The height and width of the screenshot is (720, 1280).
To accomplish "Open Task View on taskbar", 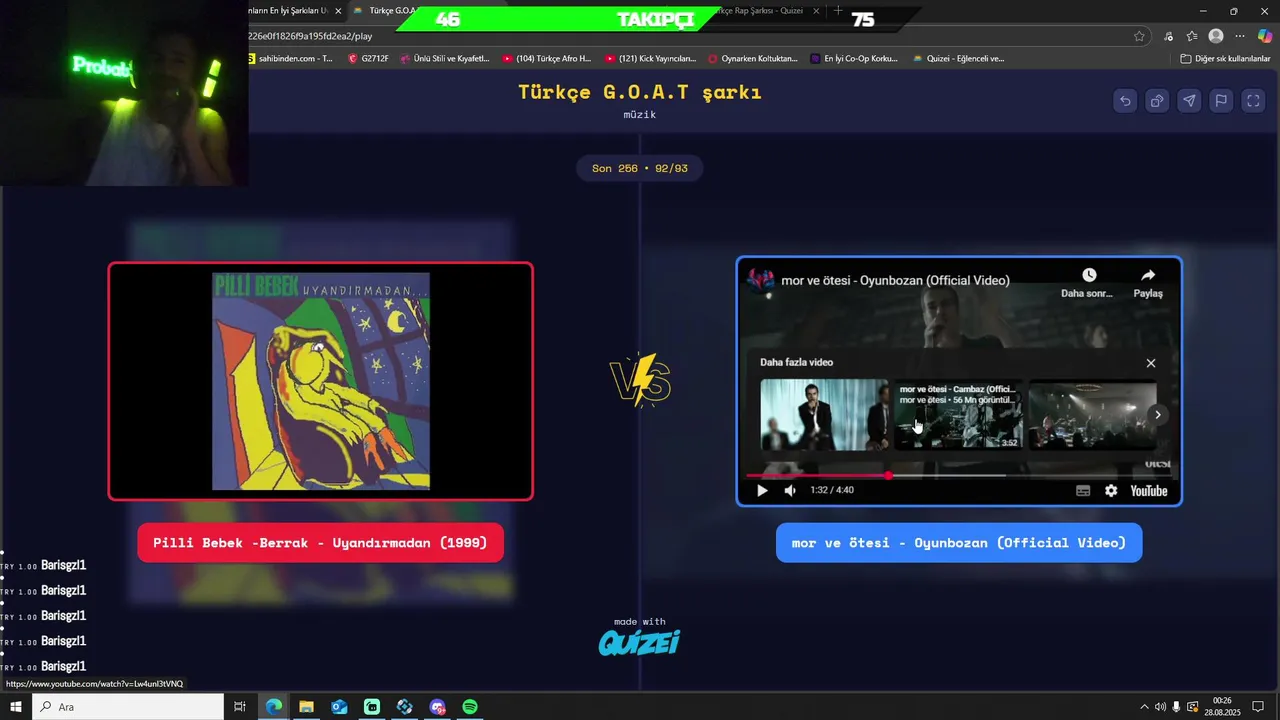I will click(x=240, y=707).
